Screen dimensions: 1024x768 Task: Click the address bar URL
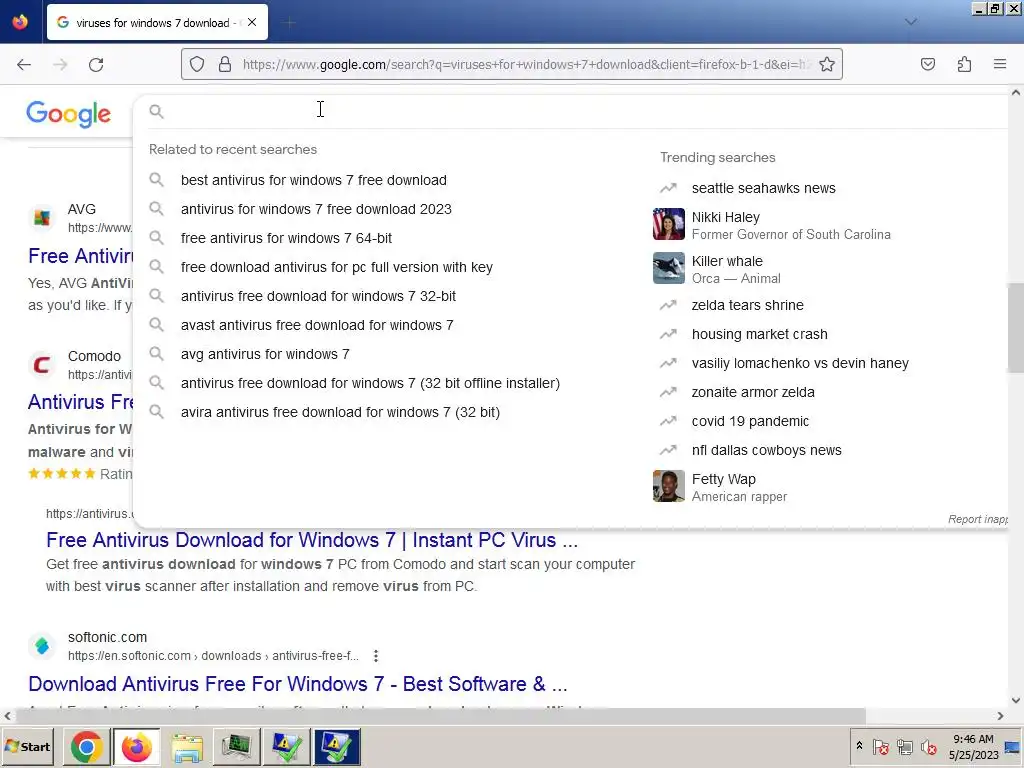tap(526, 64)
